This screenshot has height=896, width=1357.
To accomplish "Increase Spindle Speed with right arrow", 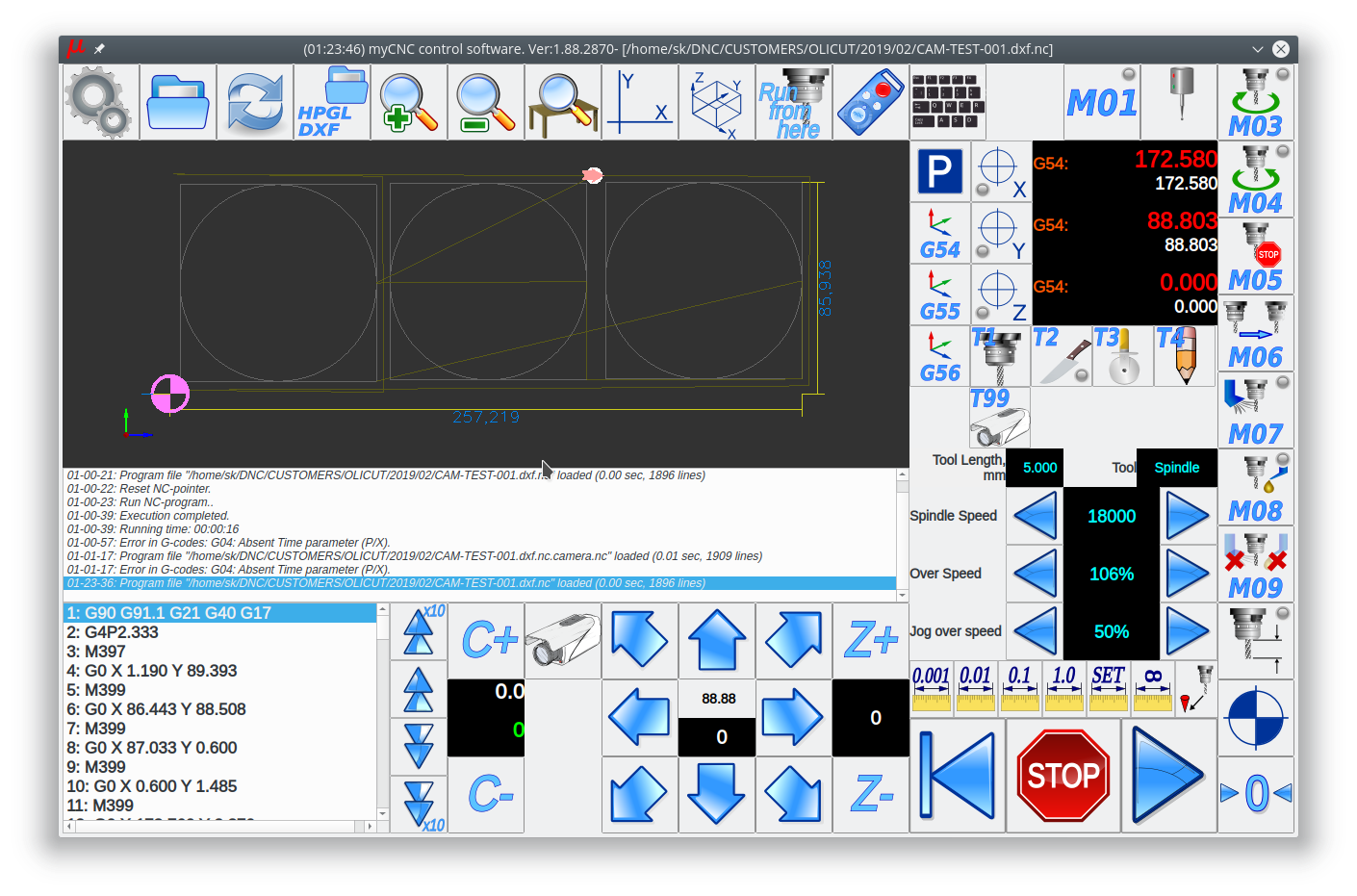I will 1188,516.
